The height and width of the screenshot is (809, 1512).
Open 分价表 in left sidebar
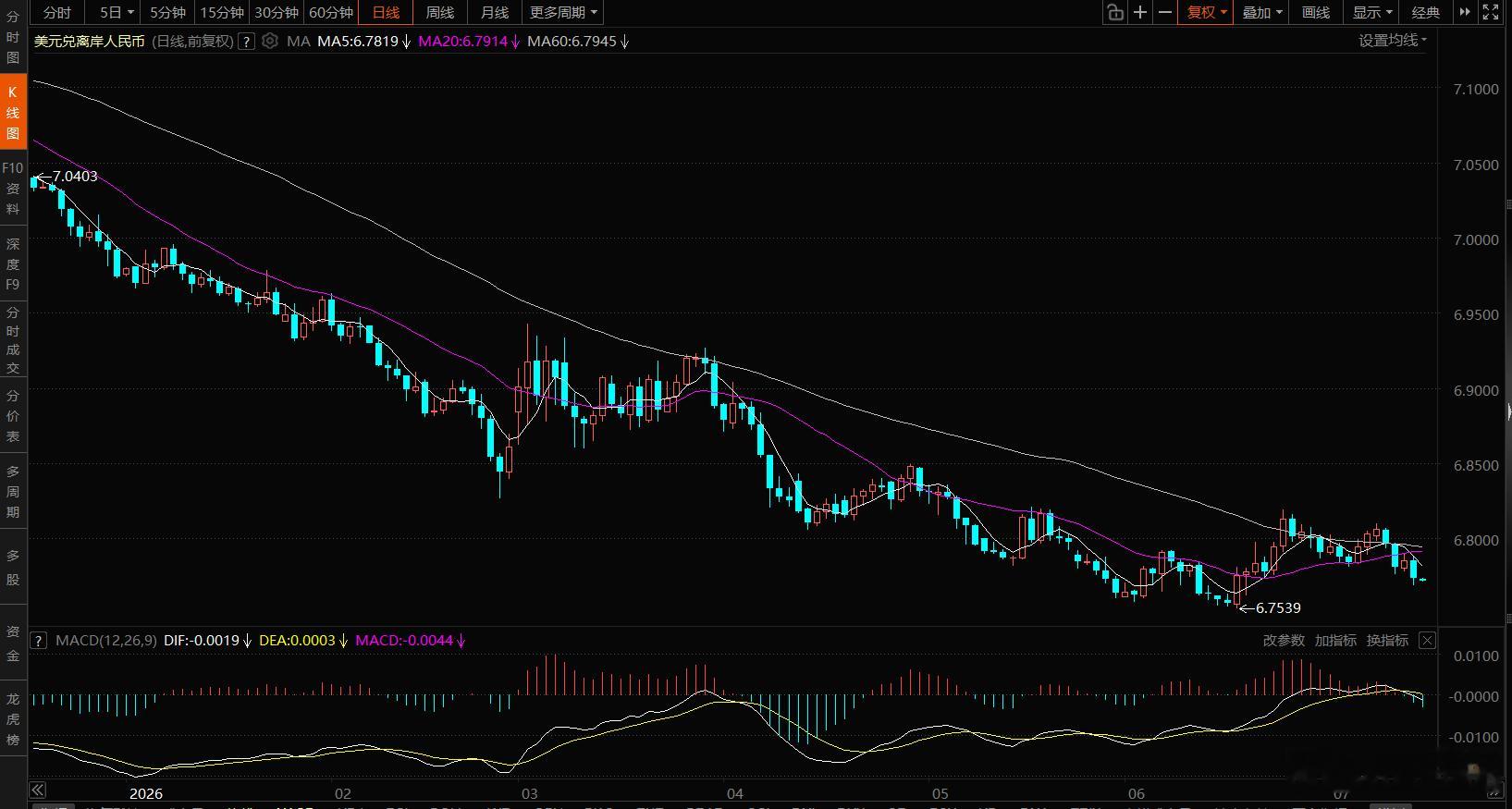click(x=13, y=416)
